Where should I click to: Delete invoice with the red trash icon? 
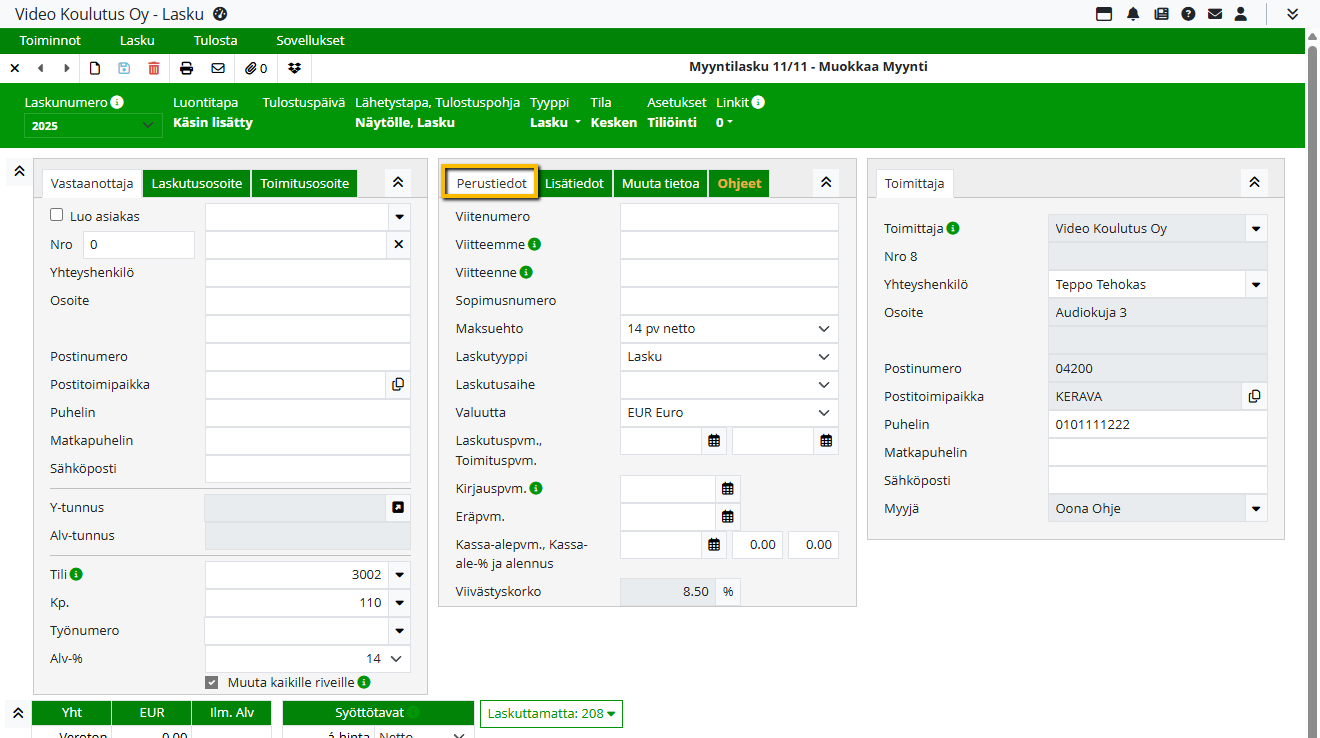pos(154,68)
